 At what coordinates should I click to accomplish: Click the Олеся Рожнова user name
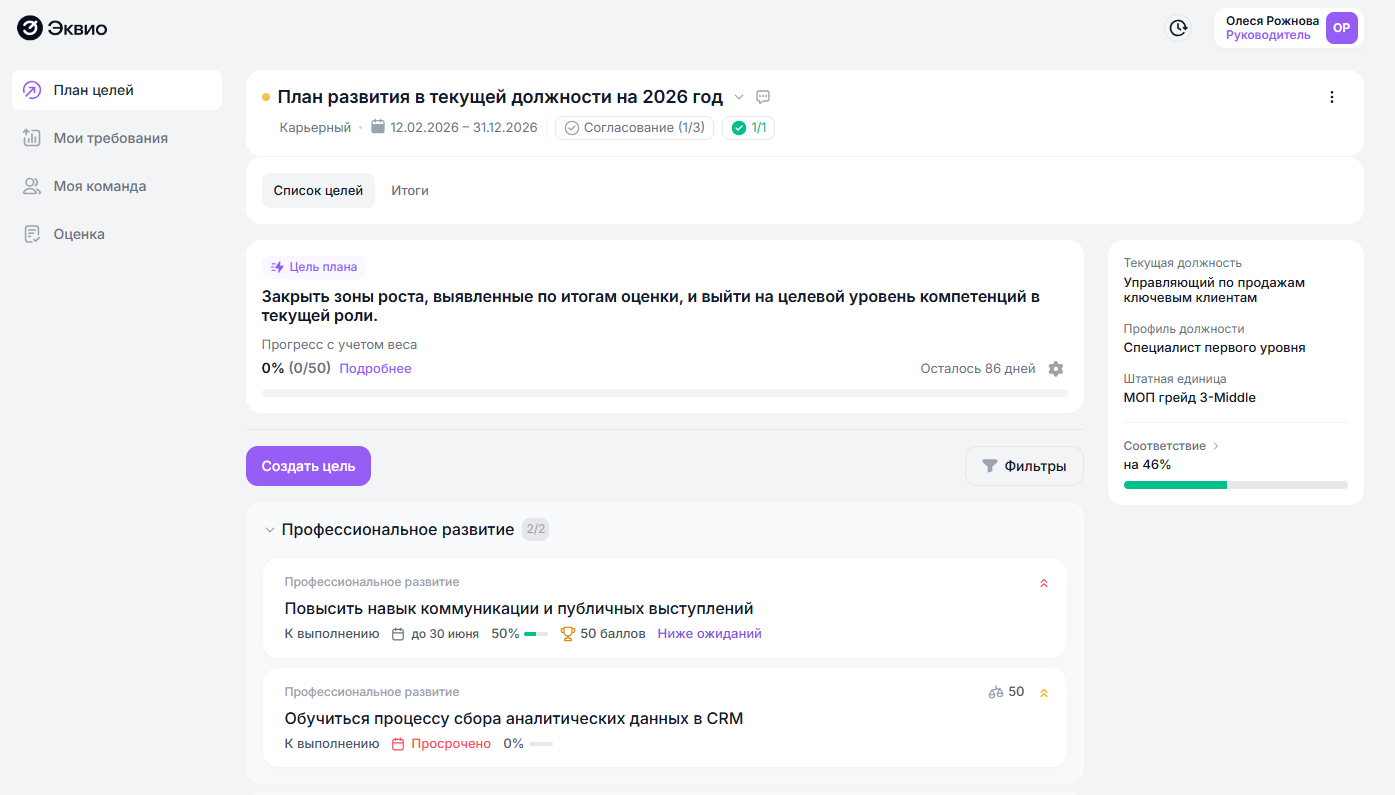click(1272, 21)
